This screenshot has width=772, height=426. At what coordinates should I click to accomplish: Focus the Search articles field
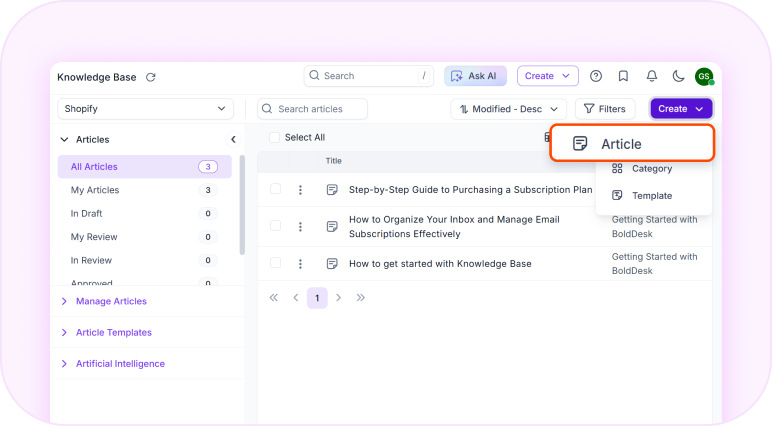coord(312,109)
